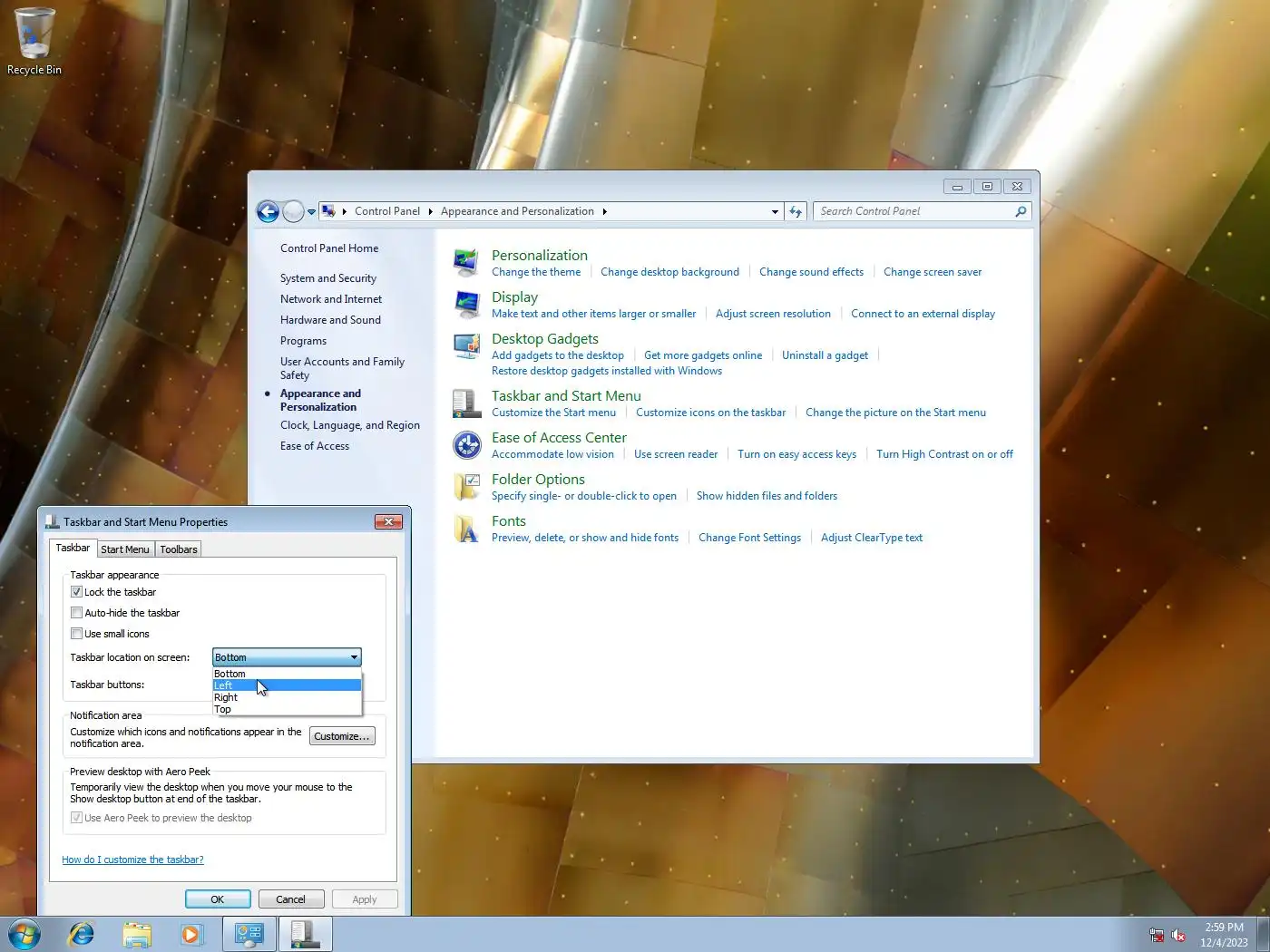Click the muted volume tray icon
This screenshot has height=952, width=1270.
pyautogui.click(x=1178, y=935)
